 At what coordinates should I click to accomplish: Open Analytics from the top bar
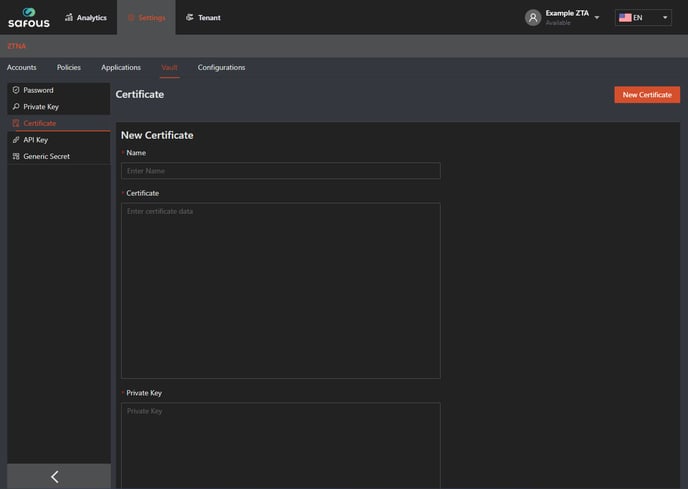click(86, 18)
